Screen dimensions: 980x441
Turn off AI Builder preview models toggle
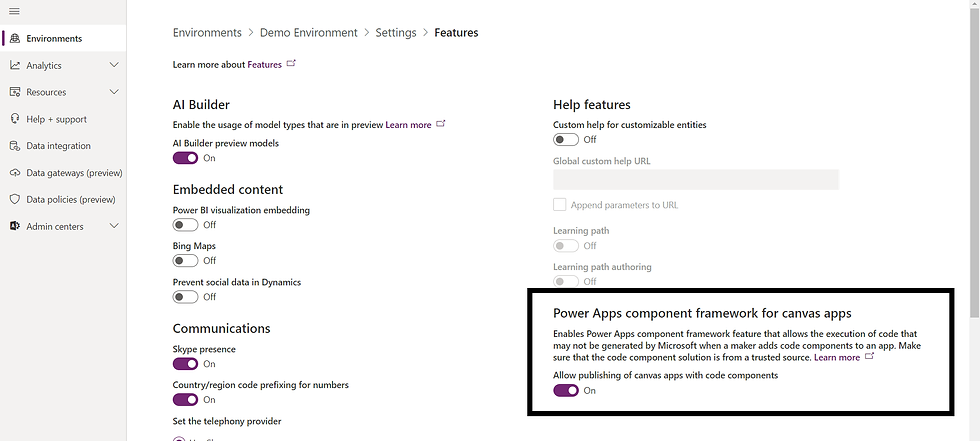point(185,158)
